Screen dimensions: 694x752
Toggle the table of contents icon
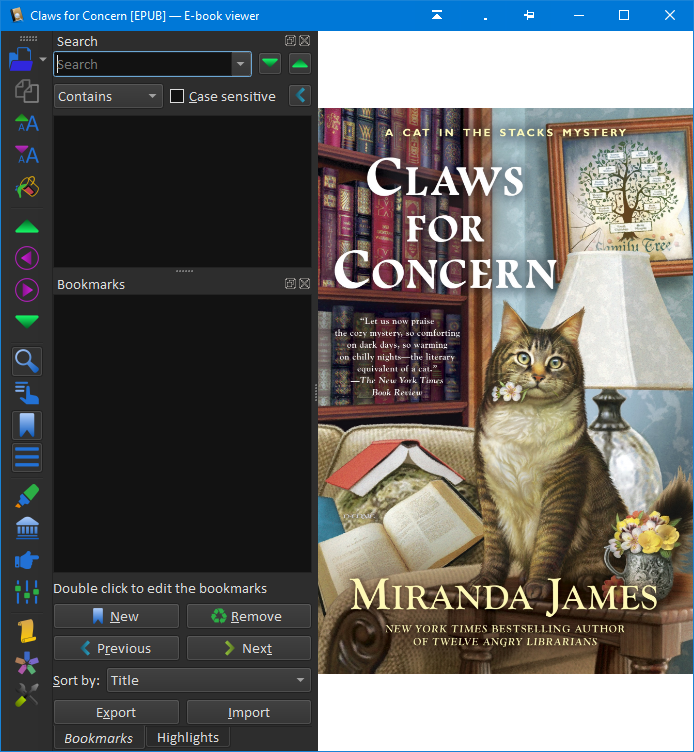27,457
